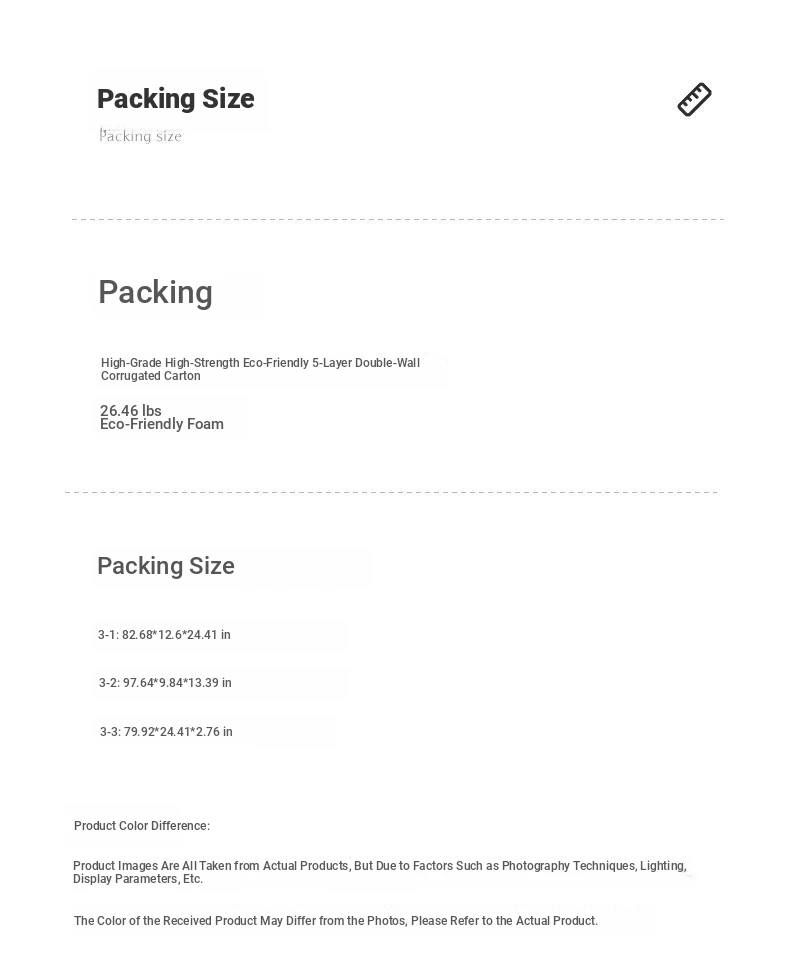Click the dashed divider above Packing Size section
790x962 pixels.
click(391, 492)
